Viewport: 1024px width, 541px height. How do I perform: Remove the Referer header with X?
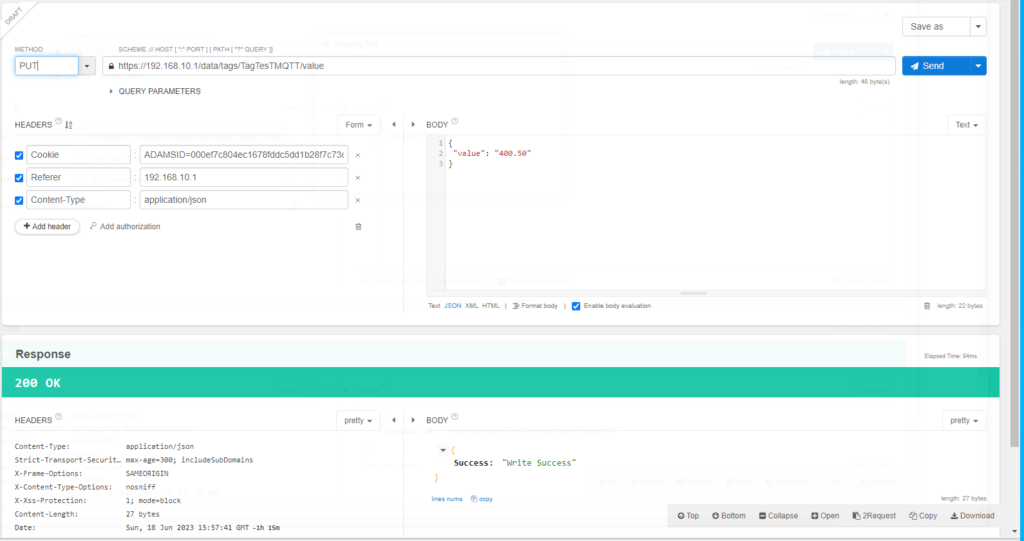pos(358,178)
